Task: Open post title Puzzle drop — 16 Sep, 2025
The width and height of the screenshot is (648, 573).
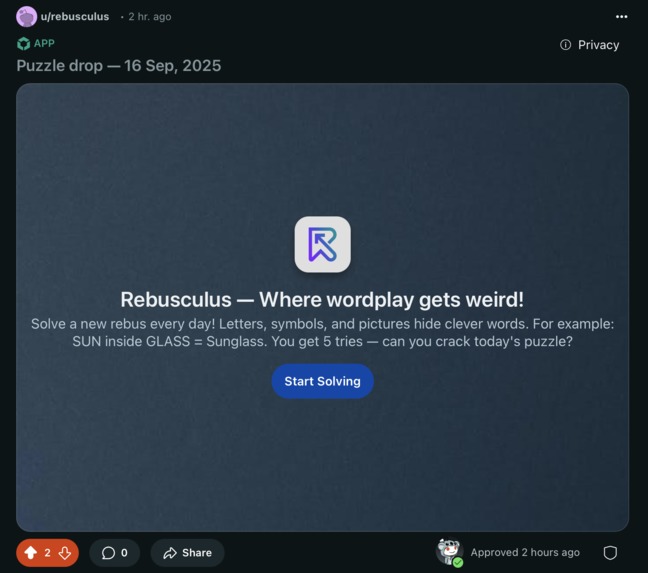Action: [119, 66]
